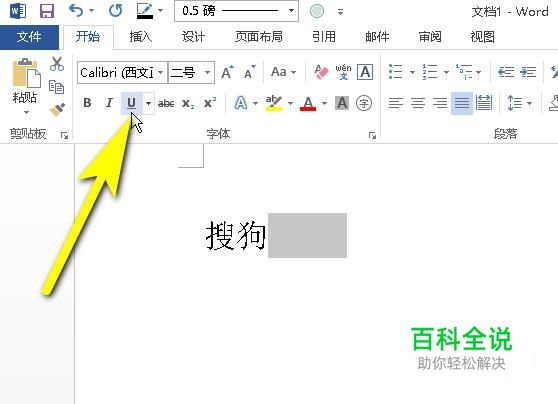This screenshot has height=404, width=558.
Task: Toggle Strikethrough formatting
Action: [166, 104]
